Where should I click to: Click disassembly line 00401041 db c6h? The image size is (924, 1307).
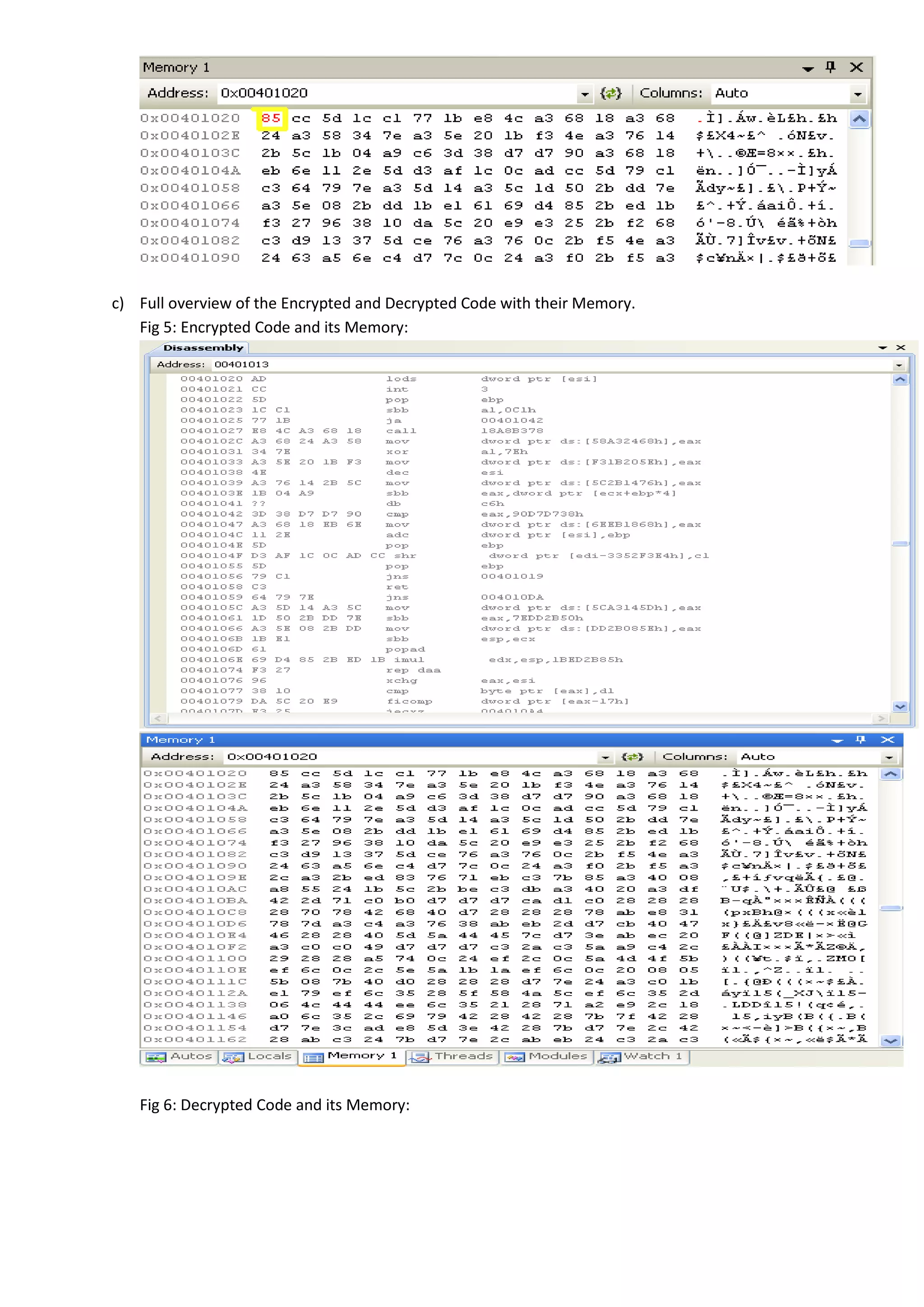tap(342, 504)
